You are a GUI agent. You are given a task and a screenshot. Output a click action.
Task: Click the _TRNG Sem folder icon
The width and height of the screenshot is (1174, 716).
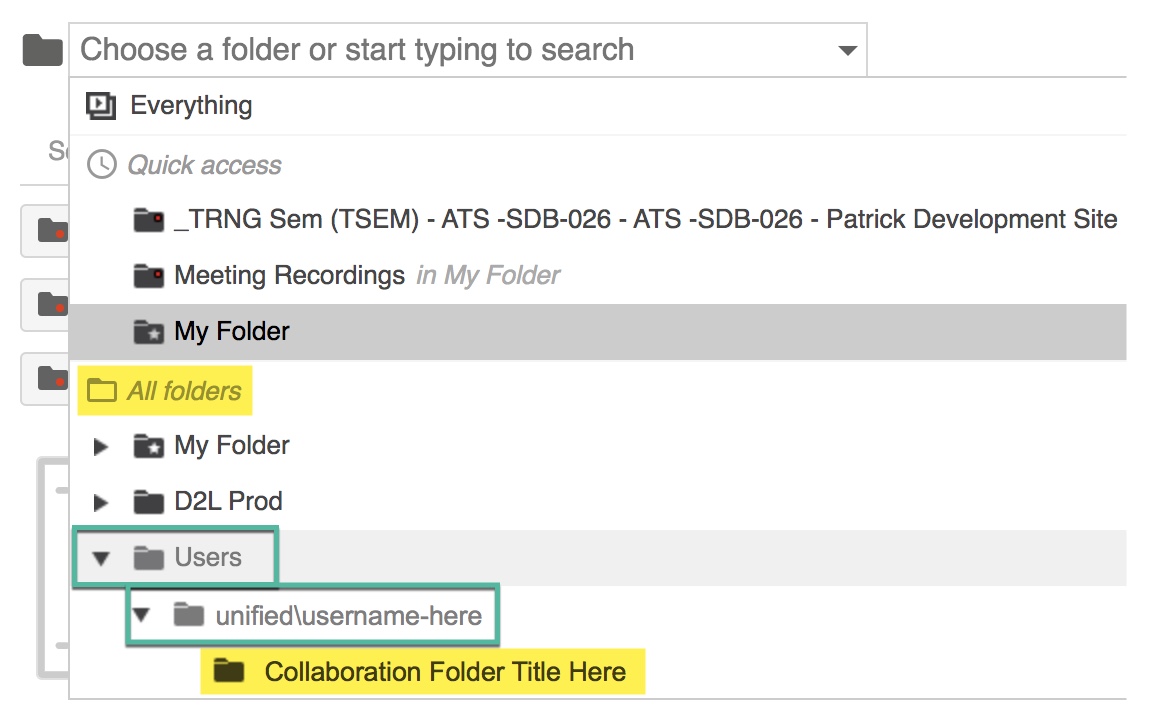click(148, 220)
